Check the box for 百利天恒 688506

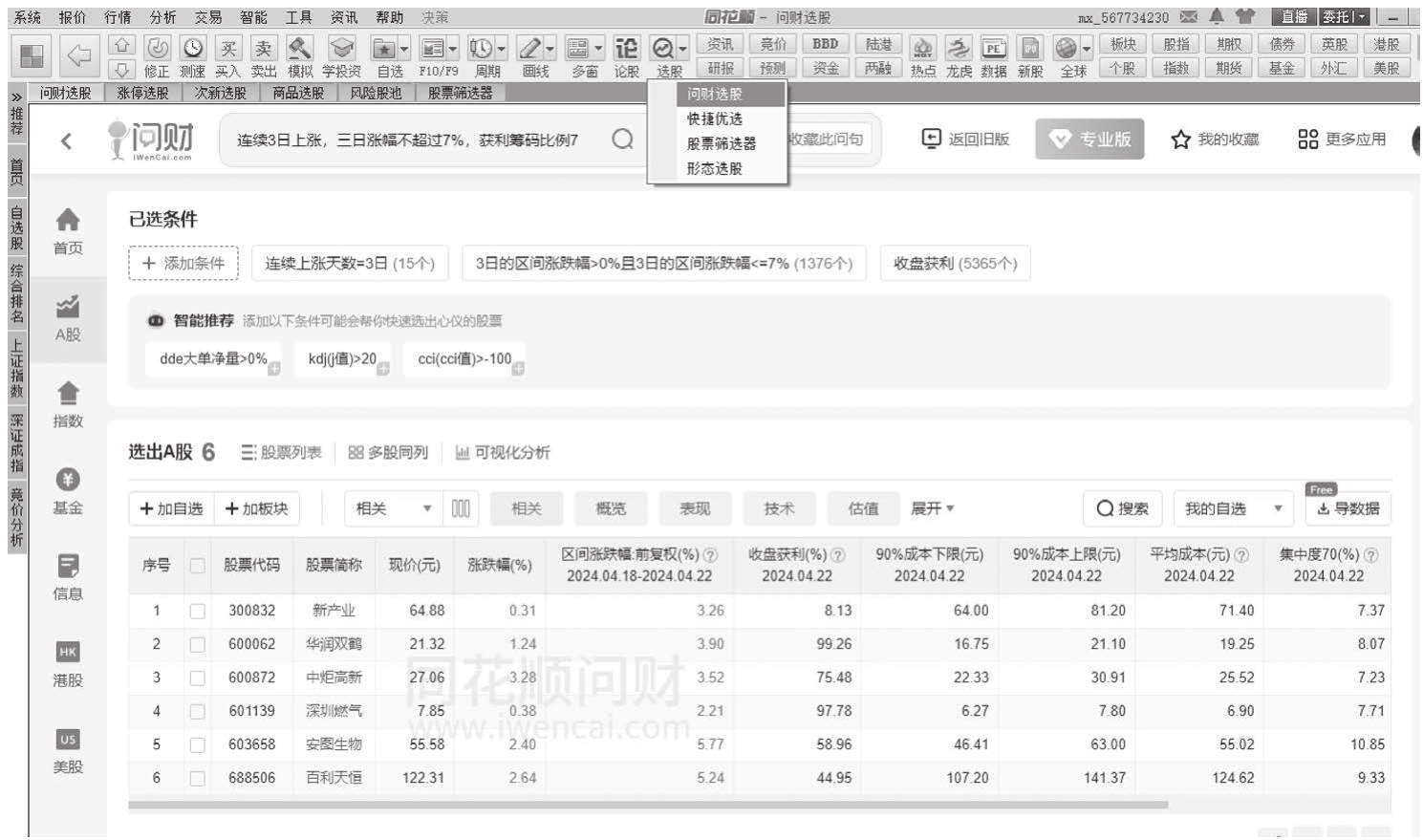197,778
